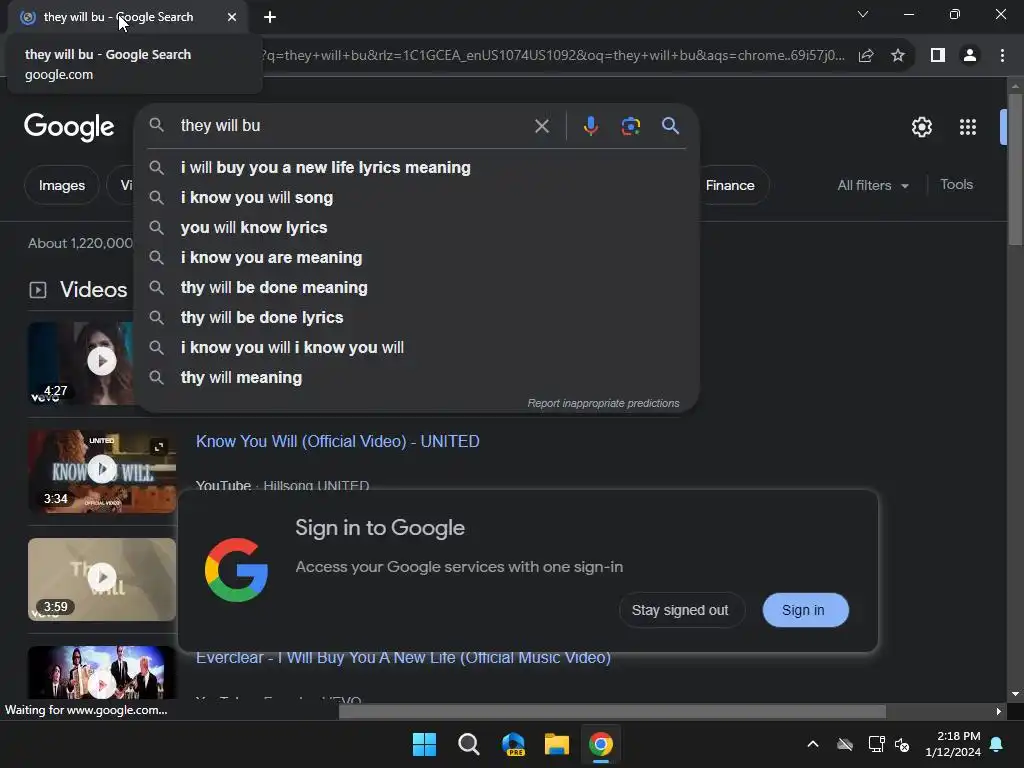Click 'Report inappropriate predictions' link
This screenshot has width=1024, height=768.
point(603,404)
